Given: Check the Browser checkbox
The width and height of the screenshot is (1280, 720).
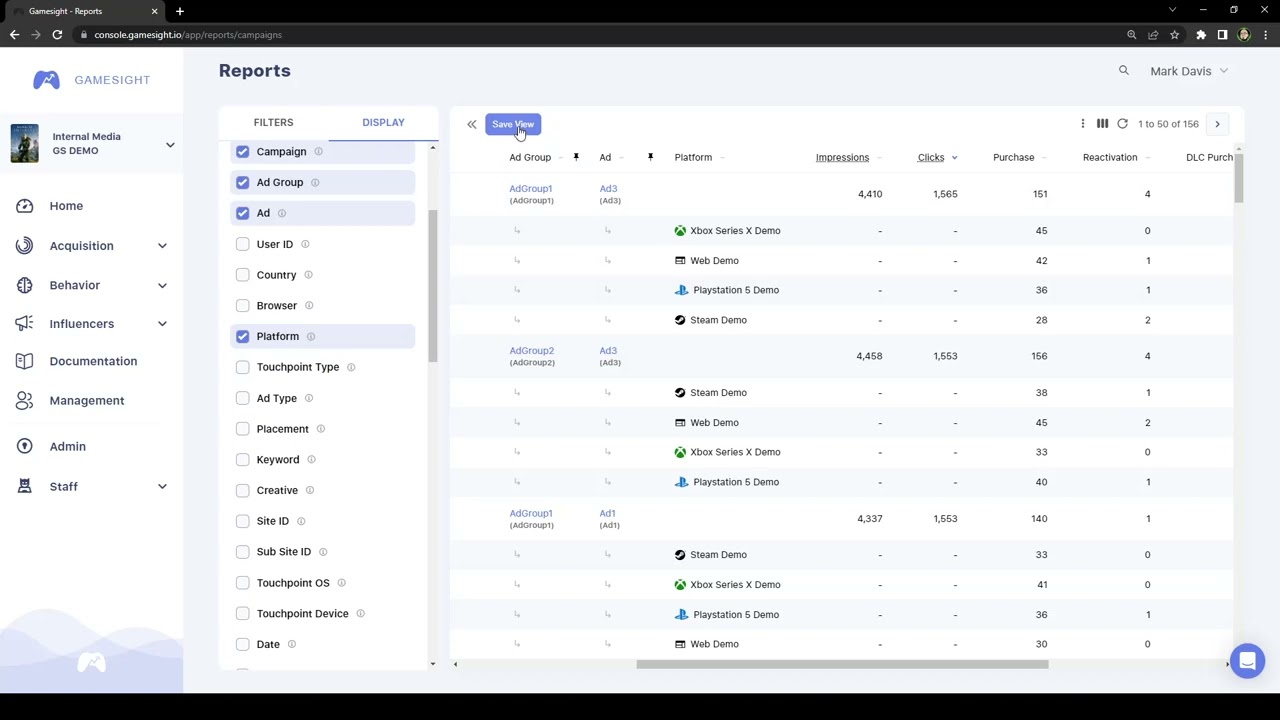Looking at the screenshot, I should [x=242, y=306].
